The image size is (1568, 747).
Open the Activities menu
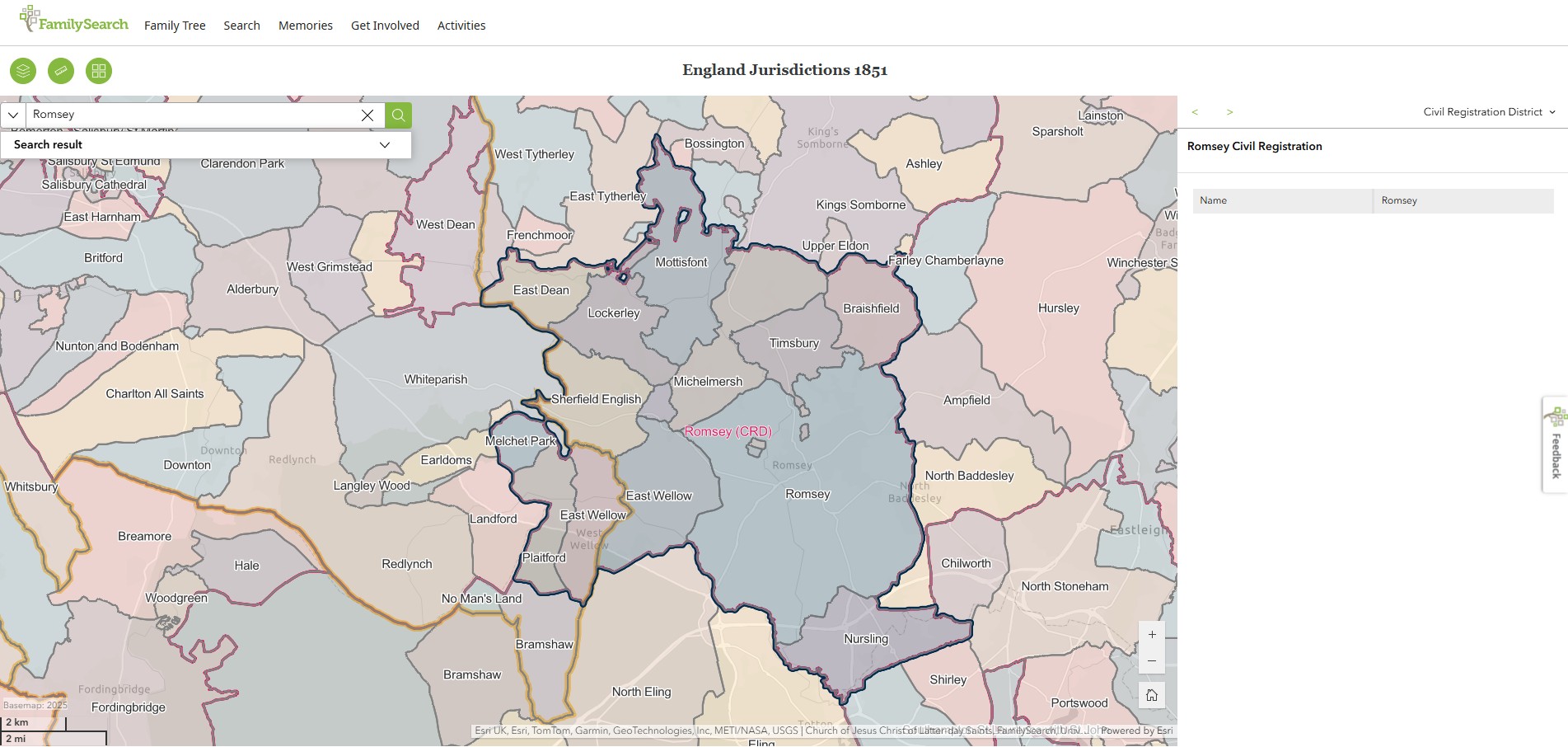coord(461,26)
